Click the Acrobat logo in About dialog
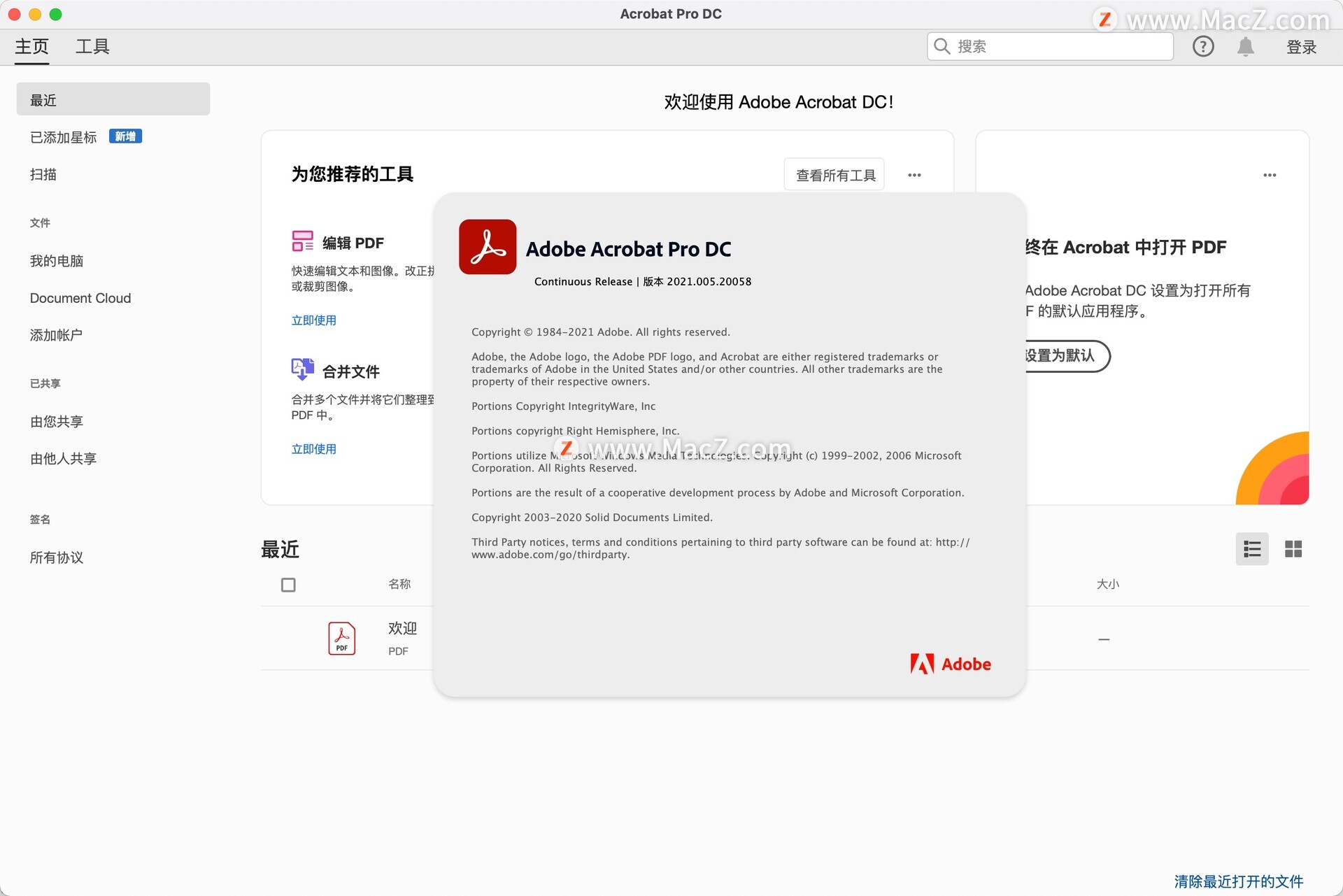 [x=488, y=247]
